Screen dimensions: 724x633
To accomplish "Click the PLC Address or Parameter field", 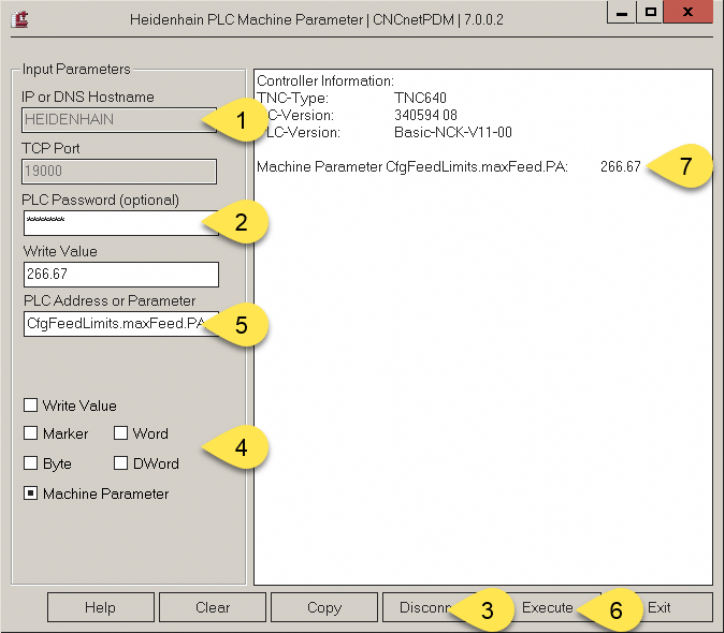I will (121, 324).
